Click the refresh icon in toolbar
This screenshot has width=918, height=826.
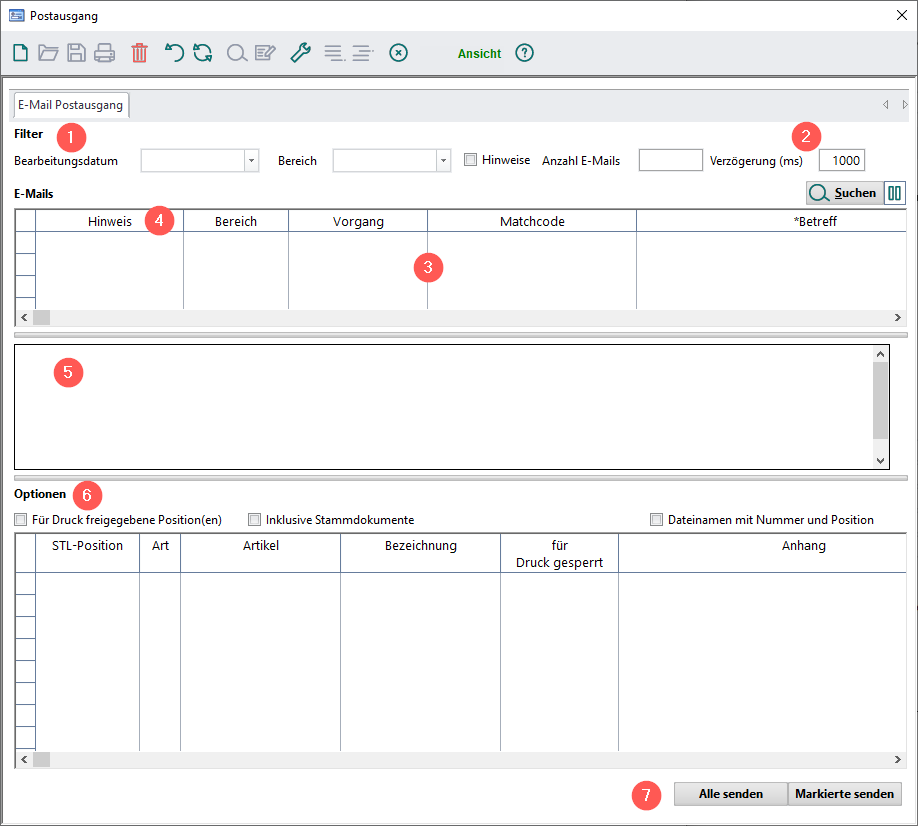pyautogui.click(x=203, y=53)
